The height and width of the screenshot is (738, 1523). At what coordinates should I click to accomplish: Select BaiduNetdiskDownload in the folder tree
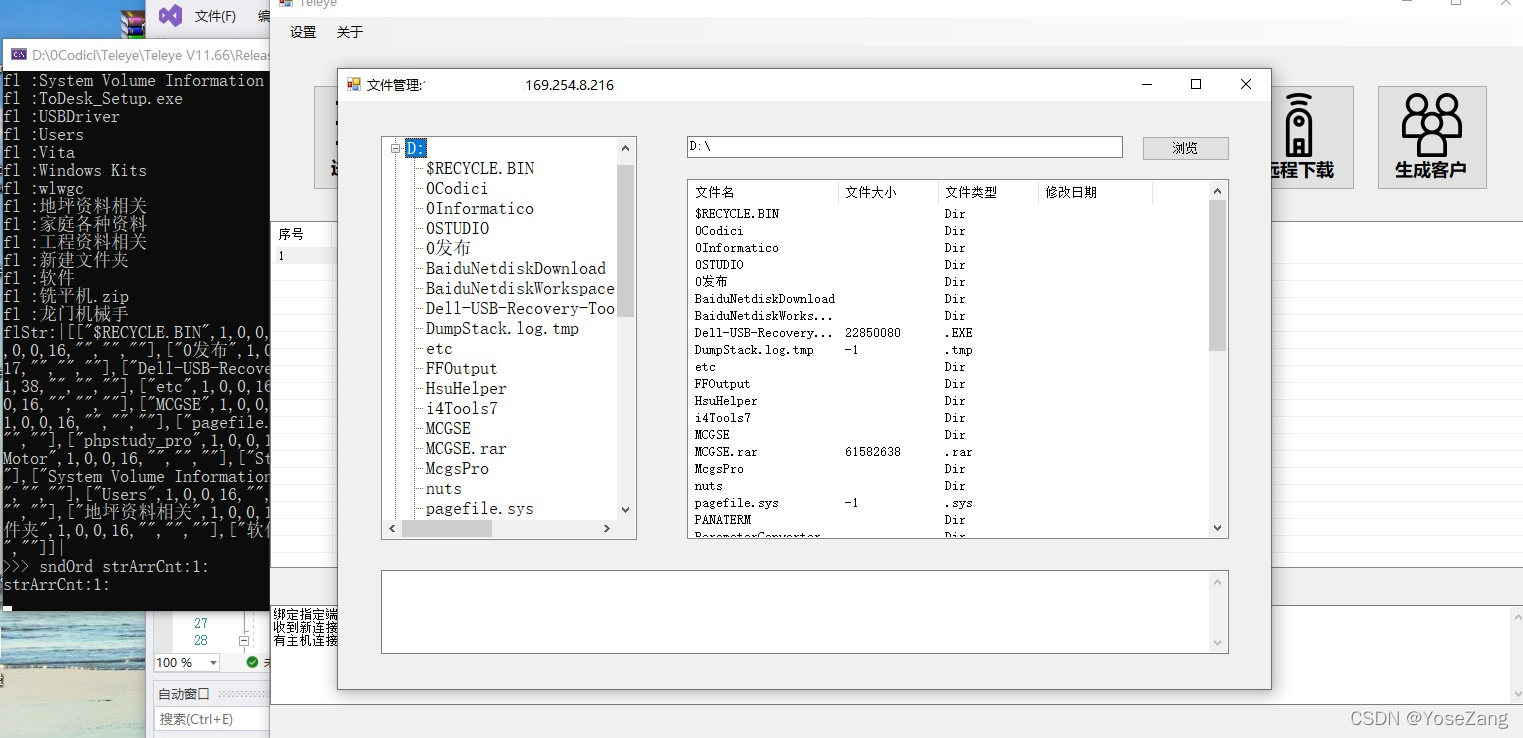point(516,268)
